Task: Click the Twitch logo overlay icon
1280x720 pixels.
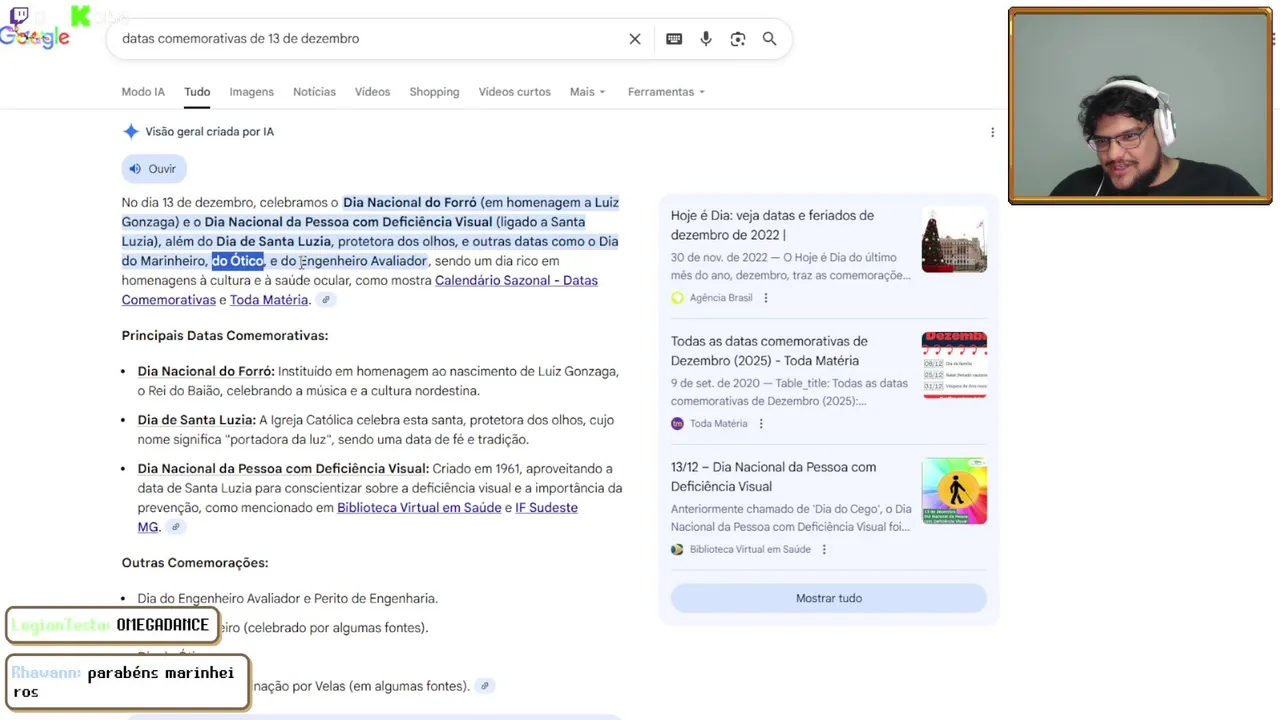Action: pos(19,15)
